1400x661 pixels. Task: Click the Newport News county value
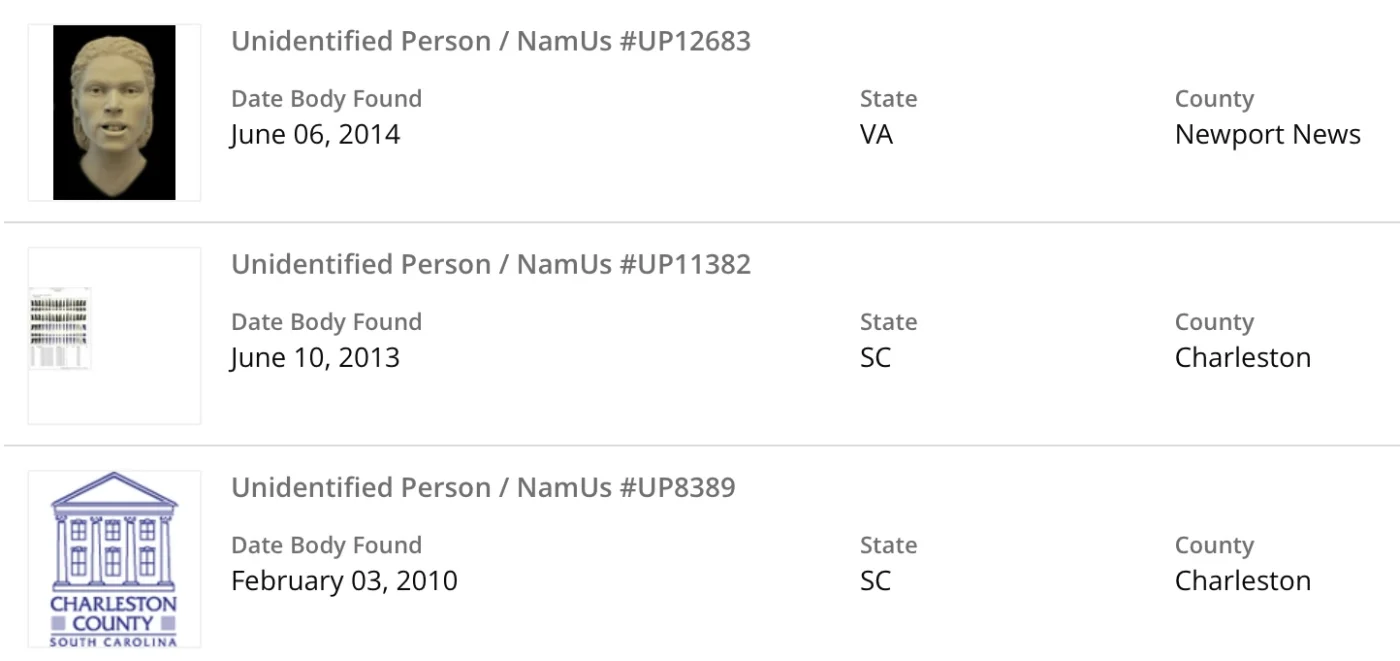(x=1267, y=134)
